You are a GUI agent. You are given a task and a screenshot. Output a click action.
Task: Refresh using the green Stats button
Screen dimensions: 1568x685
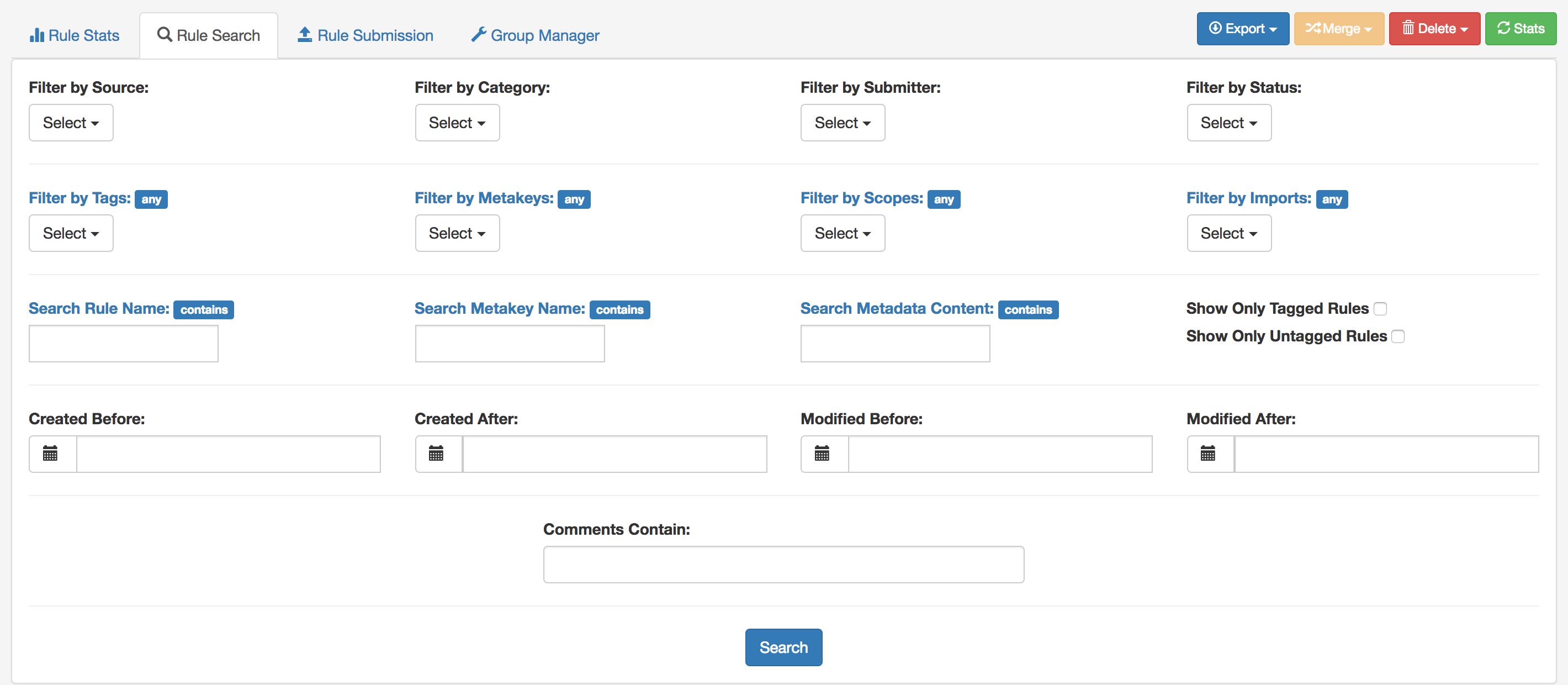[x=1520, y=29]
